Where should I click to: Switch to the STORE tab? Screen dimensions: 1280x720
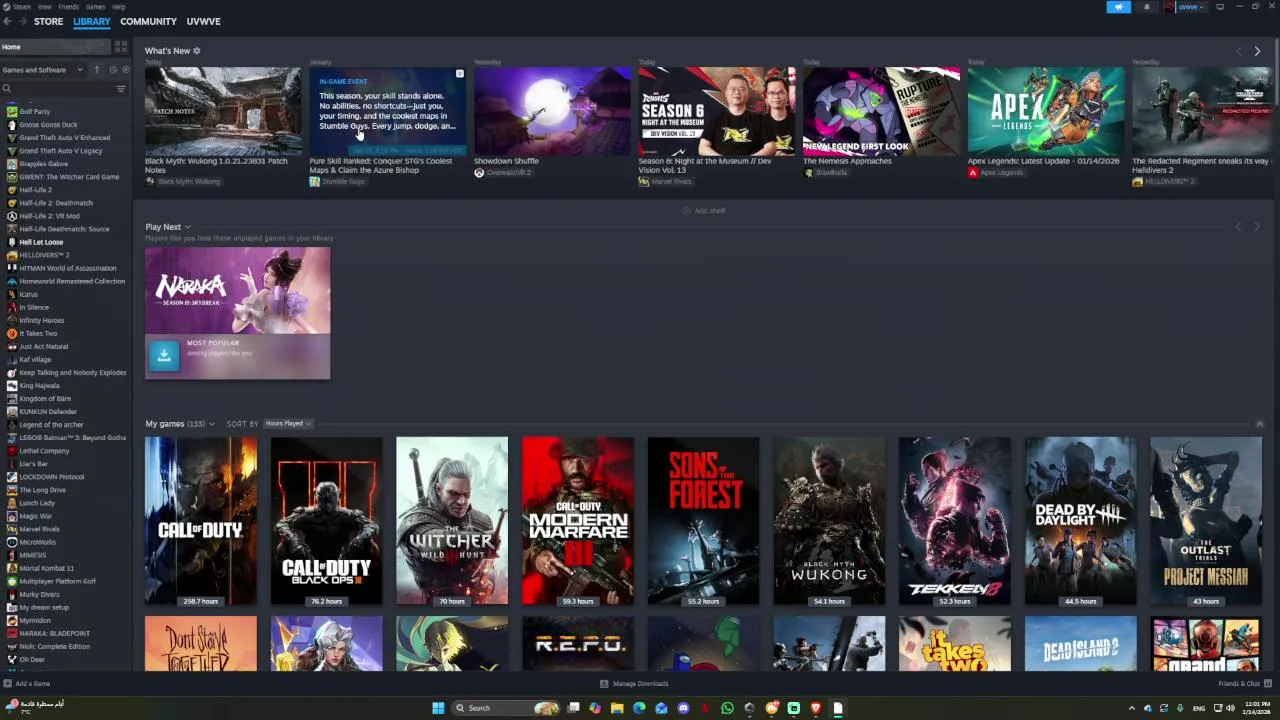(48, 21)
